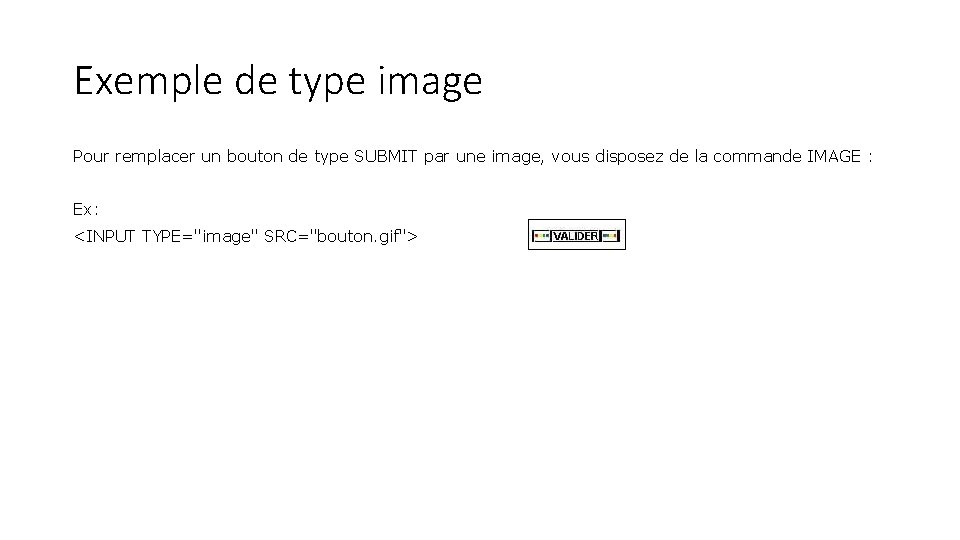Click the word 'IMAGE' ending the paragraph
The width and height of the screenshot is (960, 540).
point(834,156)
